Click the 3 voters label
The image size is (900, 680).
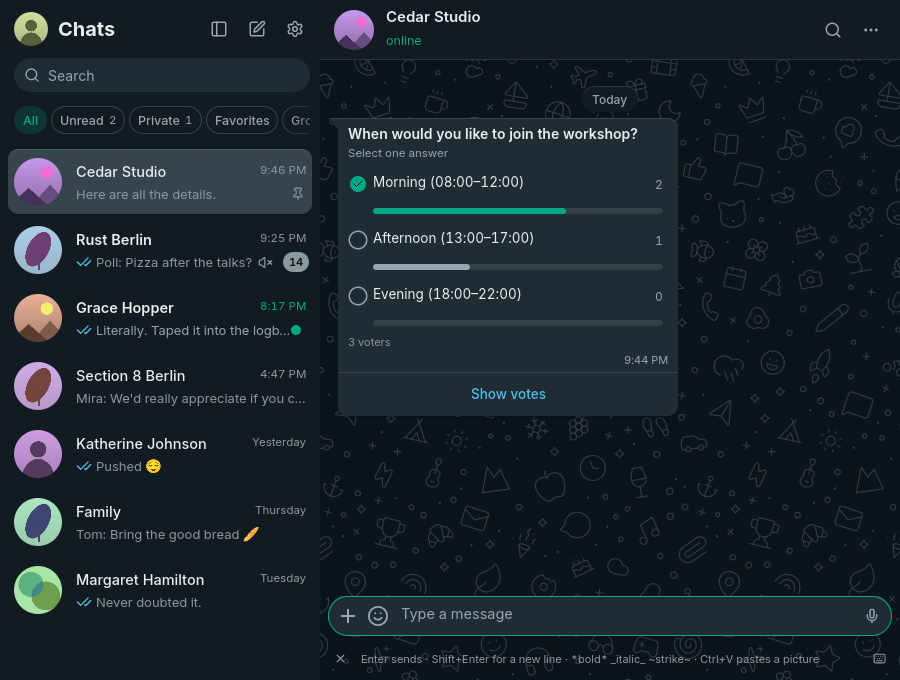point(369,342)
